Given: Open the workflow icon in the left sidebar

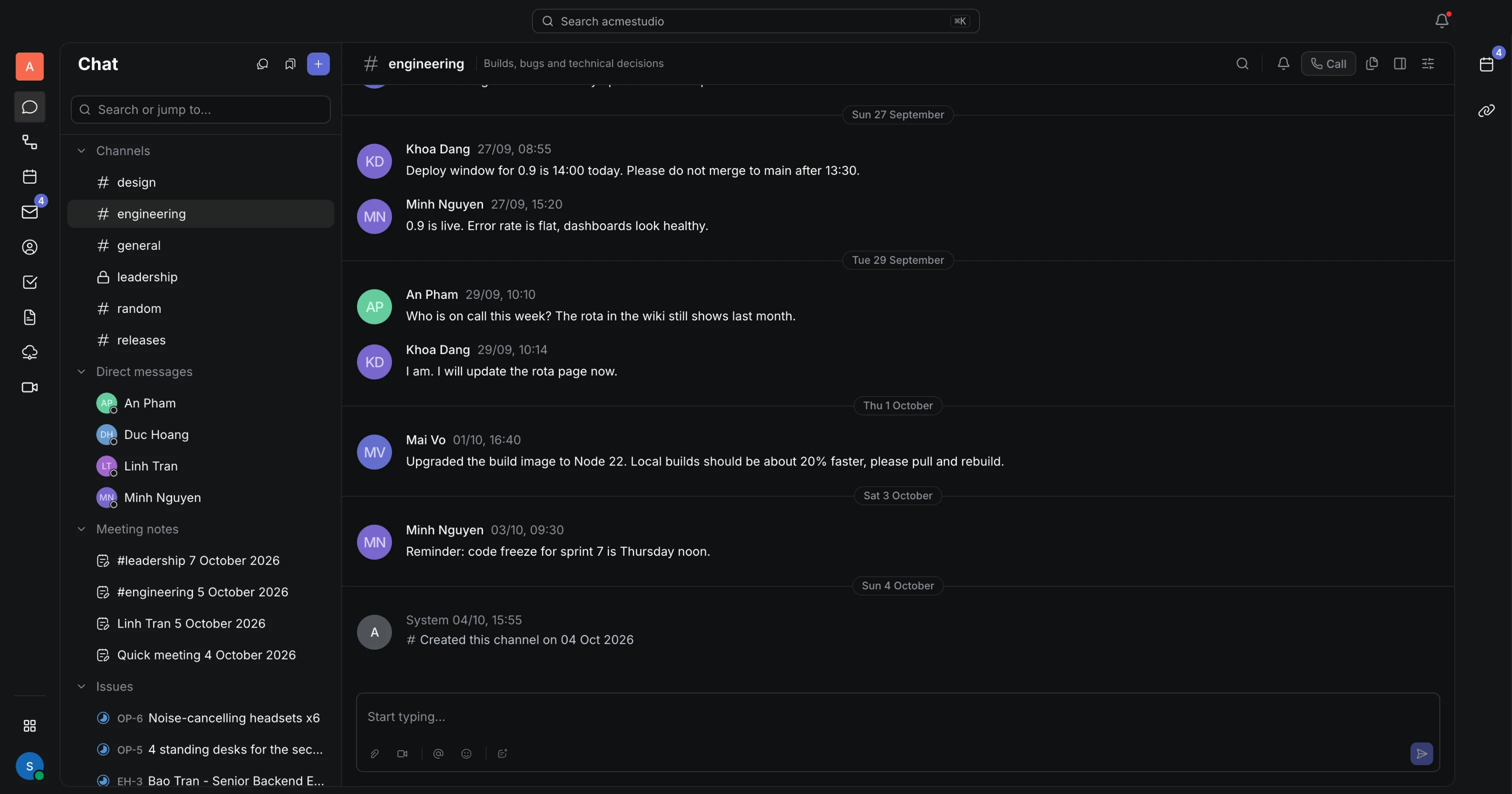Looking at the screenshot, I should tap(29, 142).
